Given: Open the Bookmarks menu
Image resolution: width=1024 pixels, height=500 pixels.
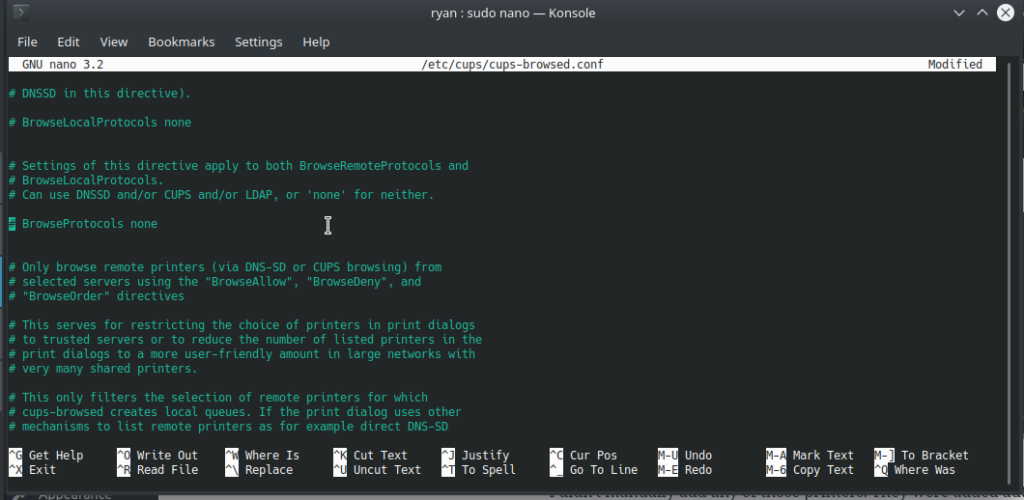Looking at the screenshot, I should 182,42.
